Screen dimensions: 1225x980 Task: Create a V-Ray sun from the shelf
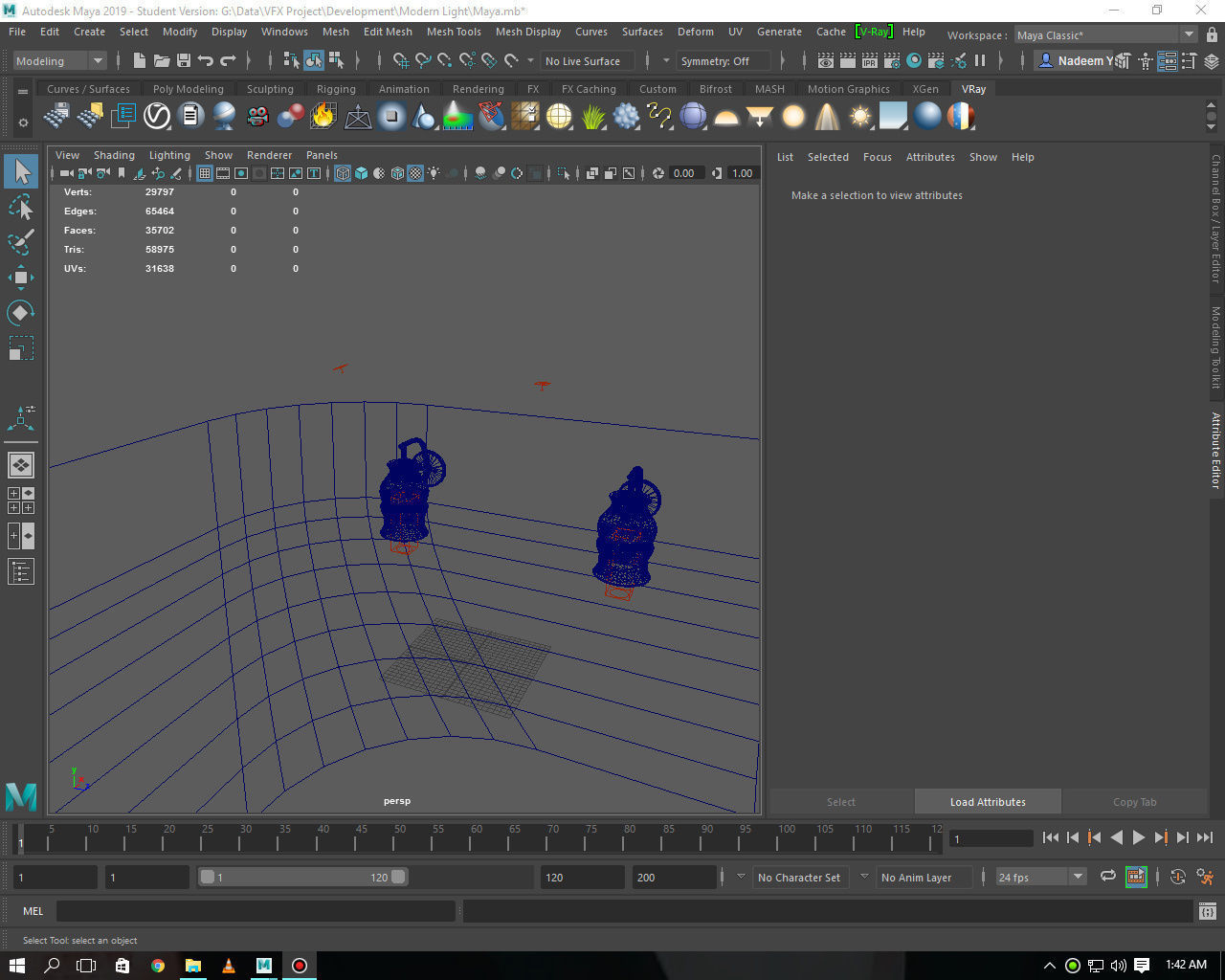point(860,117)
